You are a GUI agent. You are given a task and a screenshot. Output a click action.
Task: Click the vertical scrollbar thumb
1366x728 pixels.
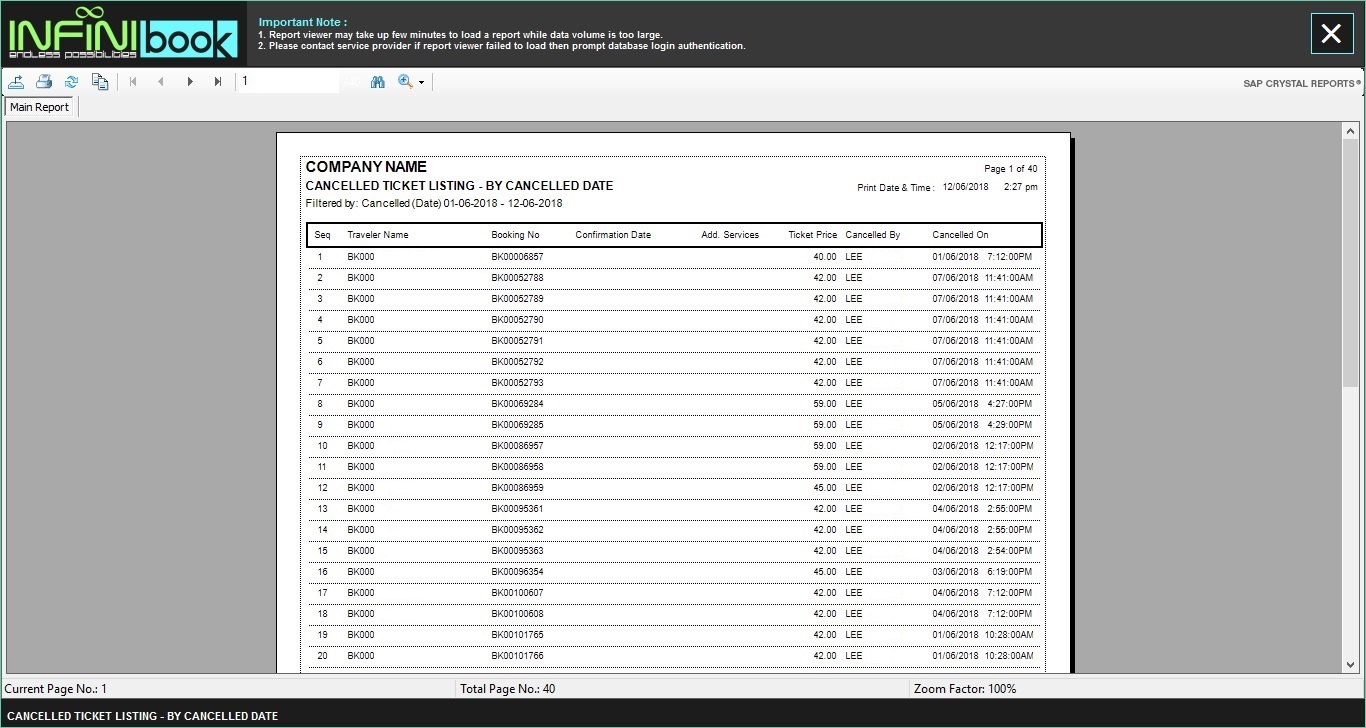click(1351, 263)
